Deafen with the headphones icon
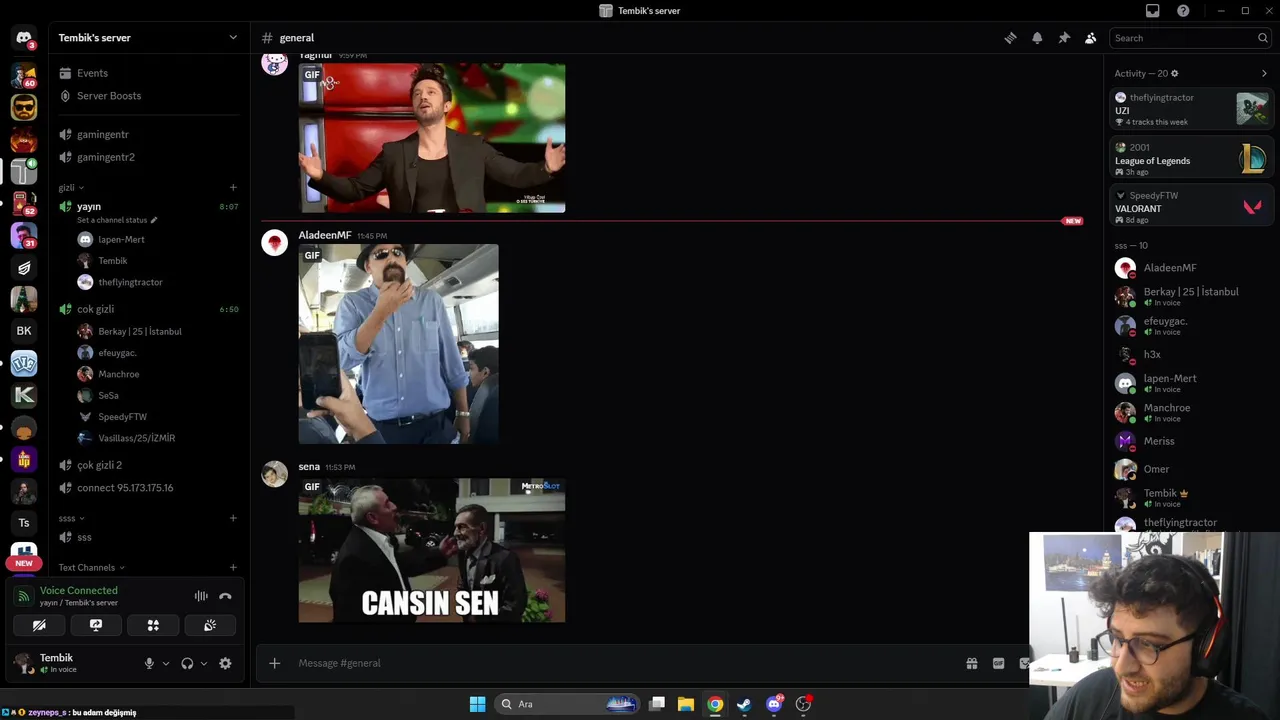This screenshot has height=720, width=1280. 187,663
